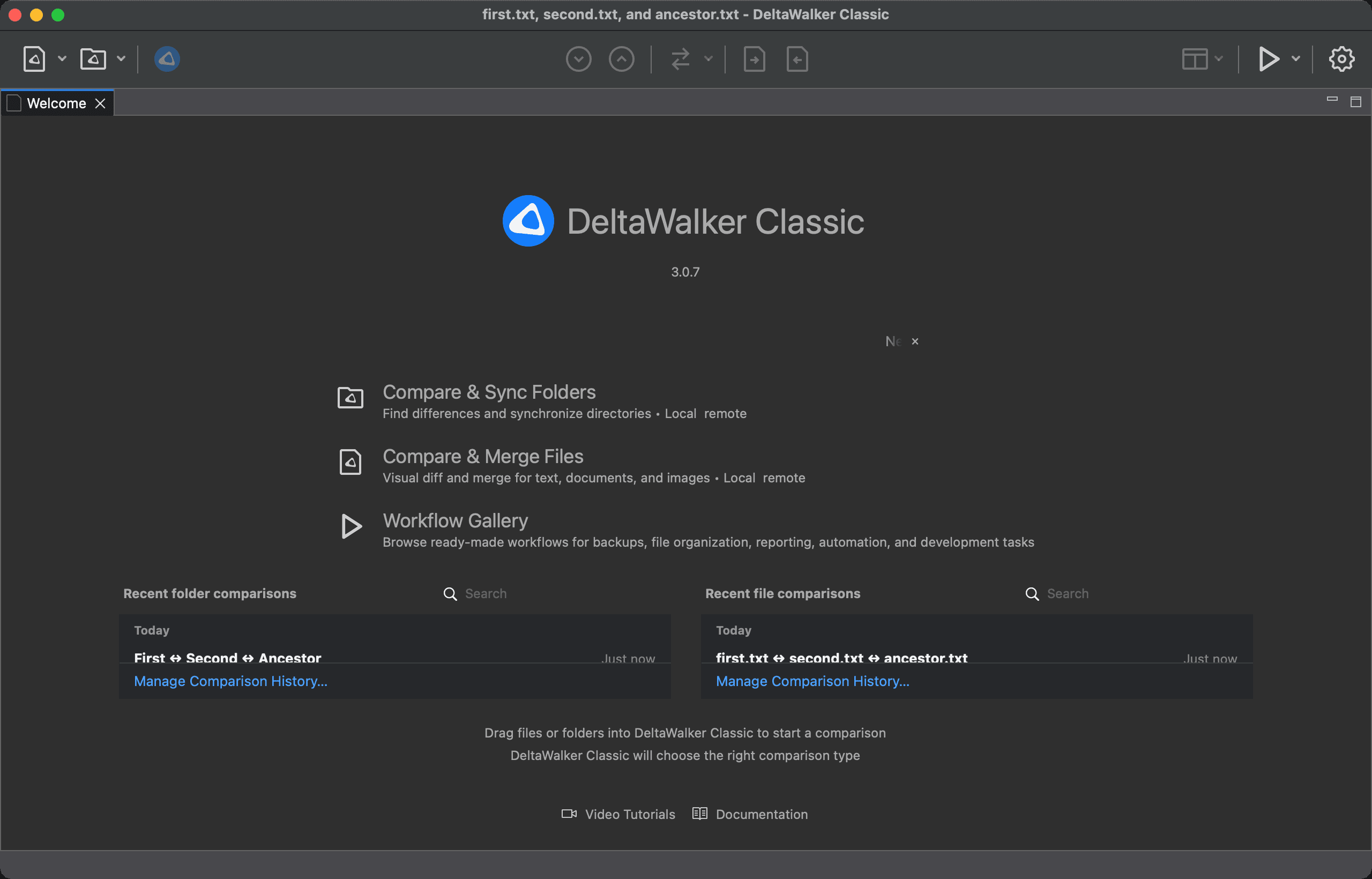Click the run workflow play icon in toolbar
Image resolution: width=1372 pixels, height=879 pixels.
click(x=1268, y=59)
